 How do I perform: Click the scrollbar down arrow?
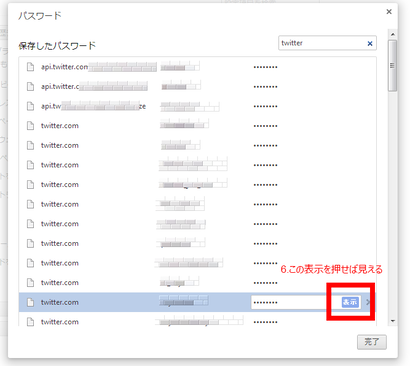(x=392, y=321)
